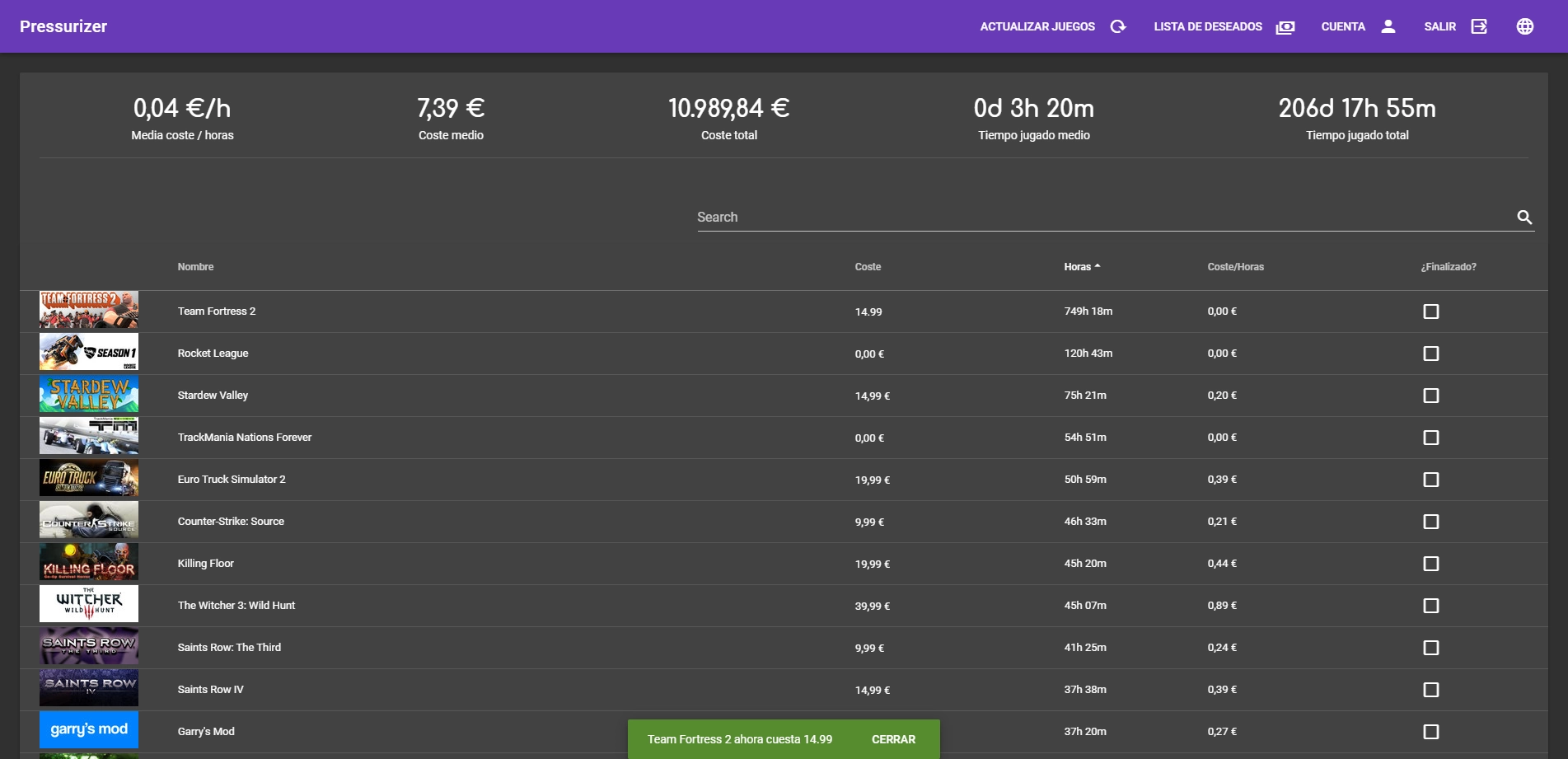This screenshot has height=759, width=1568.
Task: Click the person icon beside Cuenta
Action: 1388,26
